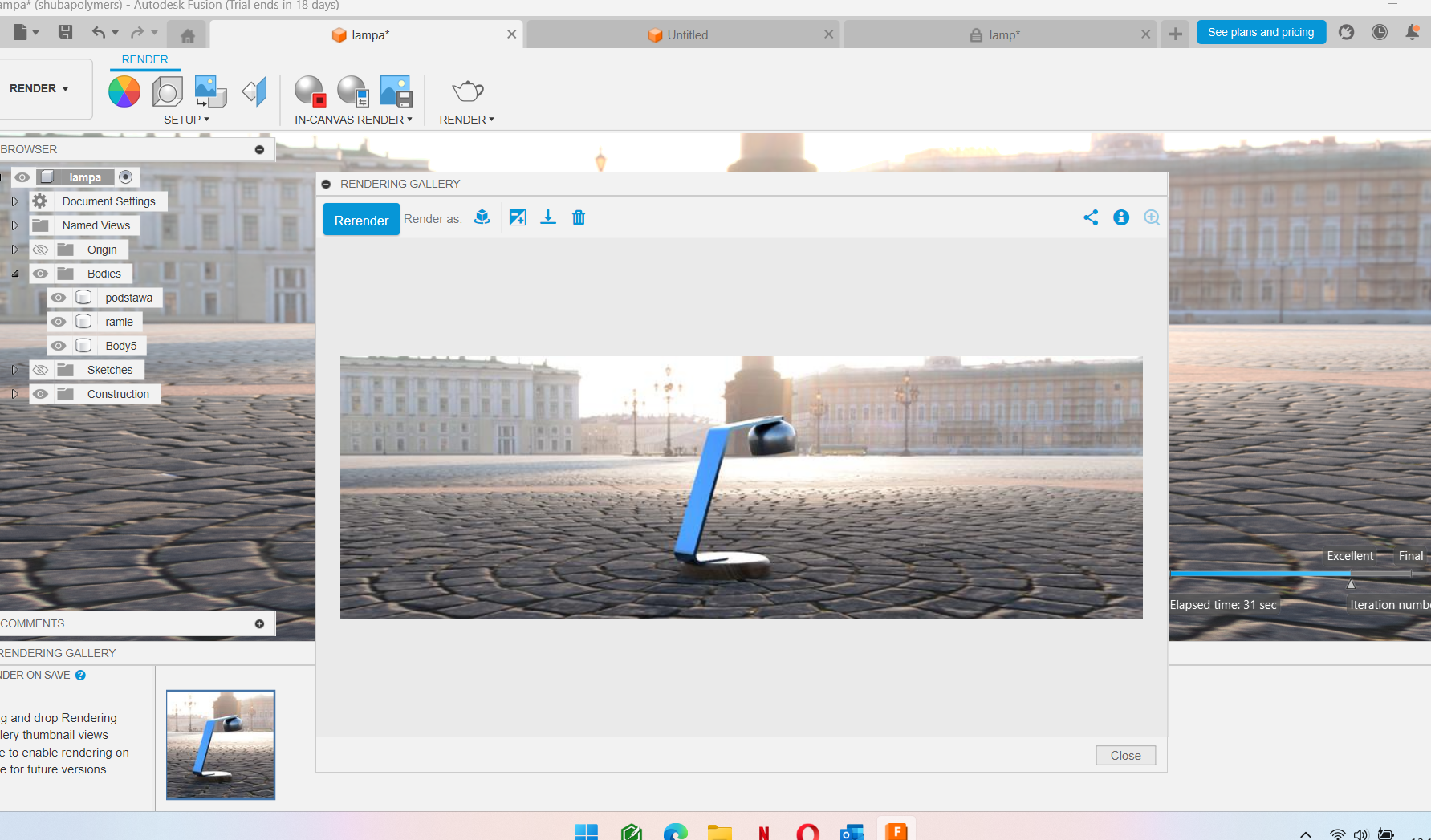The image size is (1431, 840).
Task: Click the In-Canvas Render stop icon
Action: coord(310,91)
